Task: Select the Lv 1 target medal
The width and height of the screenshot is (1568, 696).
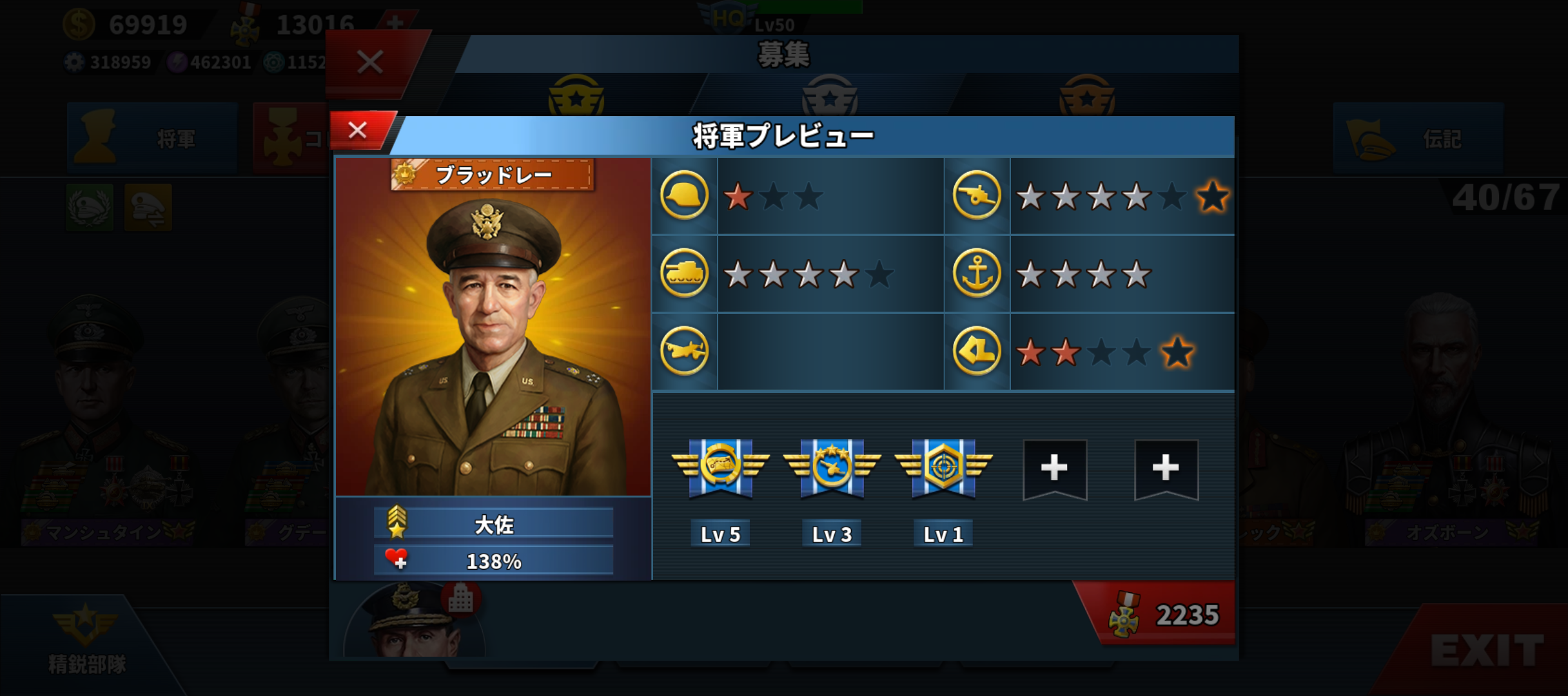Action: tap(943, 469)
